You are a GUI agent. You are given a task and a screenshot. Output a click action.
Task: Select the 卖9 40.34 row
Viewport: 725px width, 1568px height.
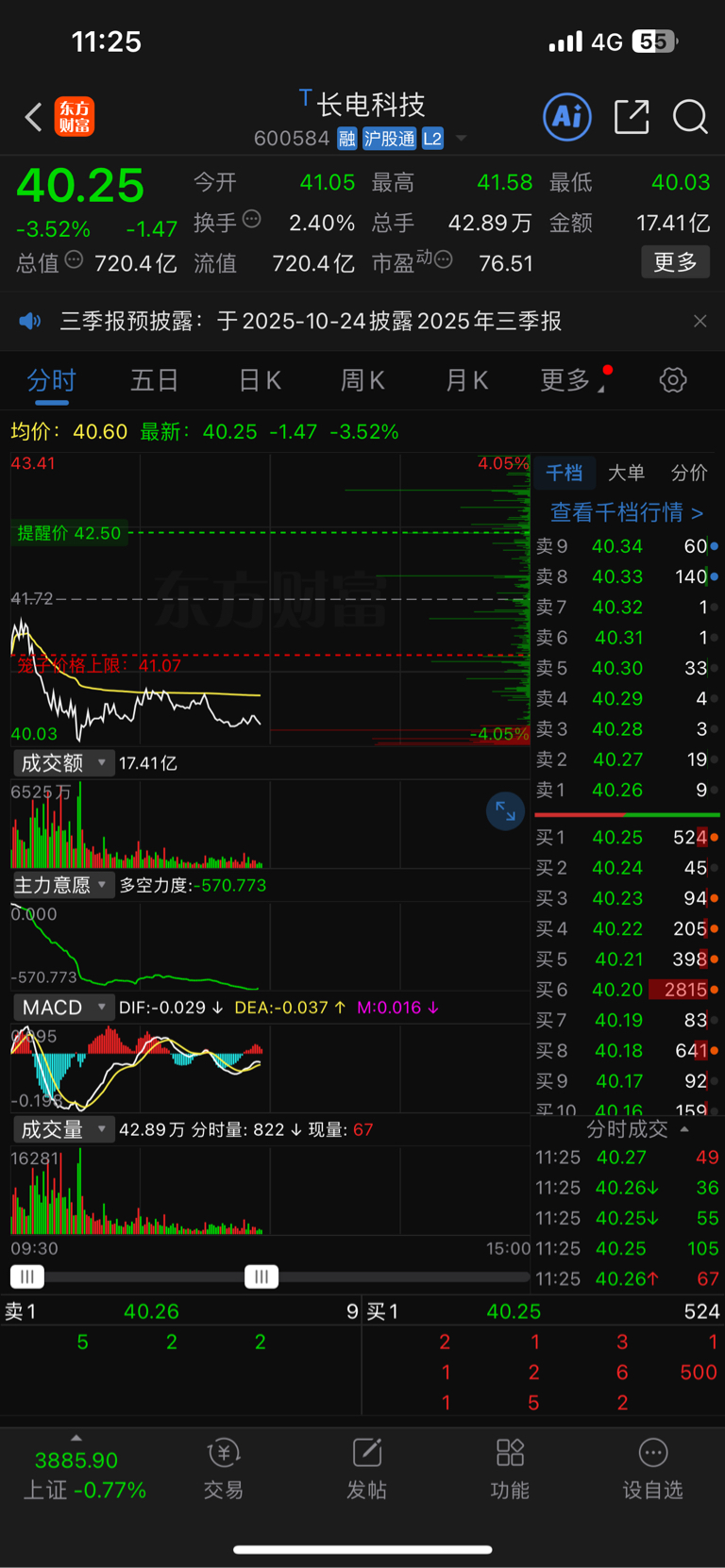[627, 546]
